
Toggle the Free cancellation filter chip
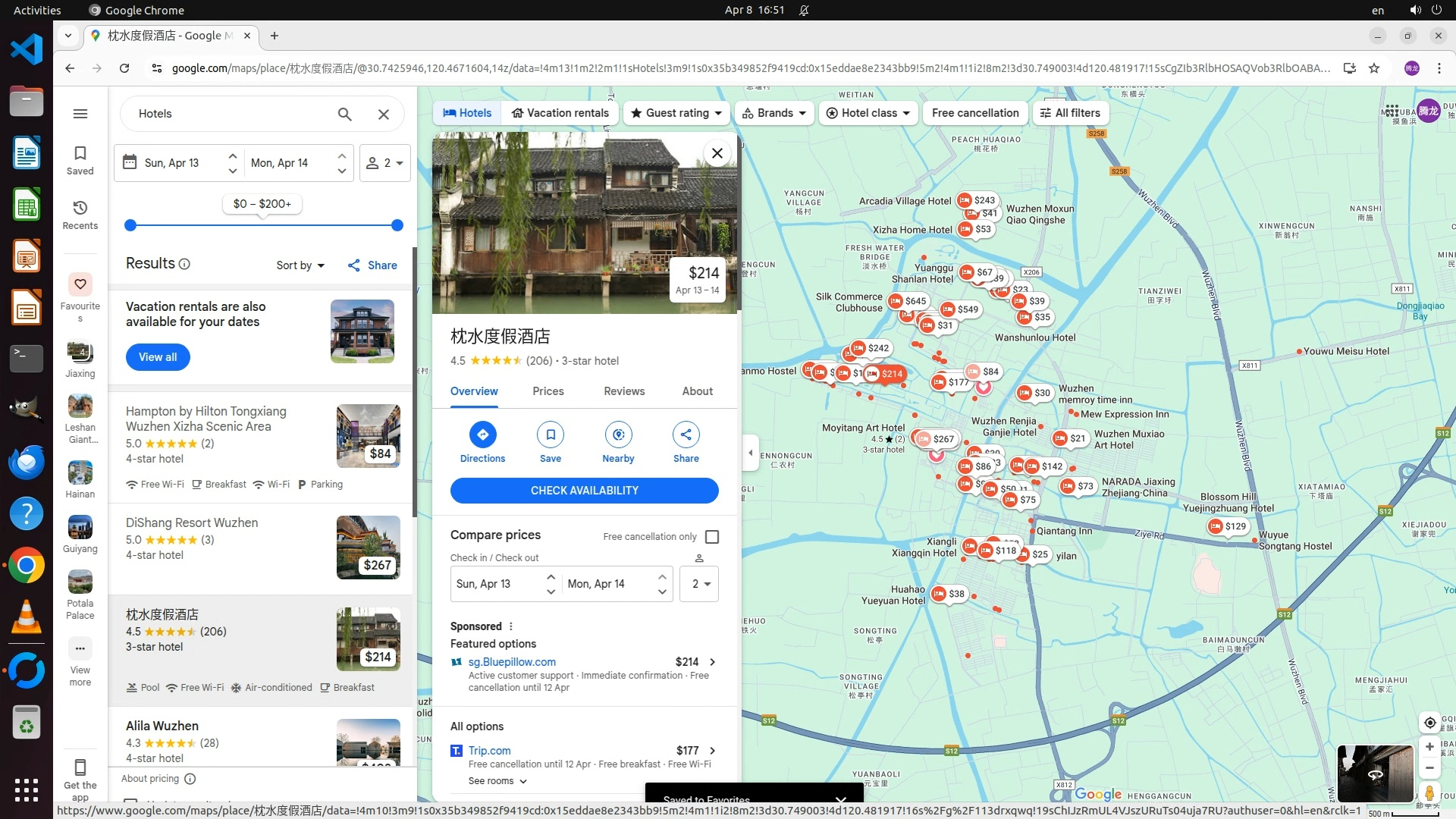[974, 113]
